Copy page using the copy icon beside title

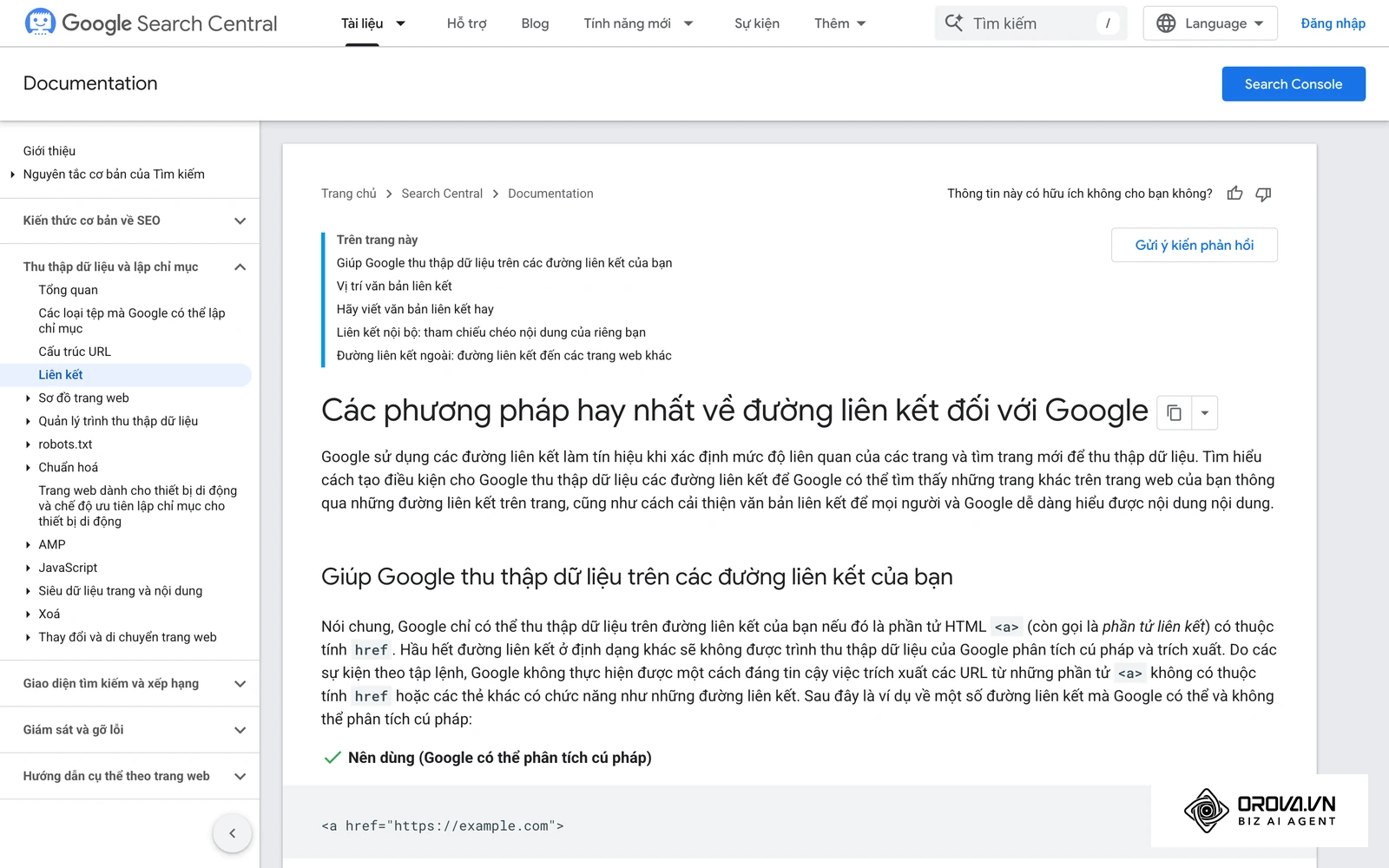pyautogui.click(x=1175, y=413)
